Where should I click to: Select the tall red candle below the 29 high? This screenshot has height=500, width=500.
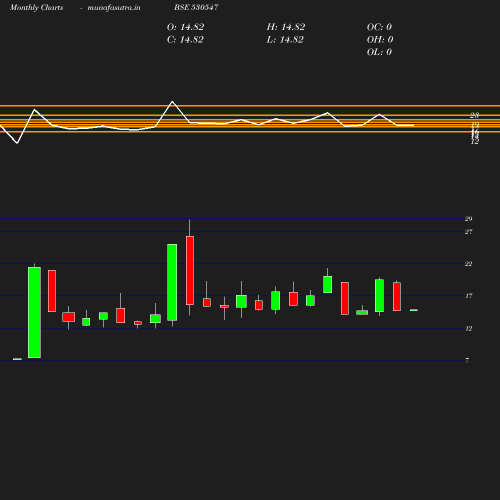190,270
